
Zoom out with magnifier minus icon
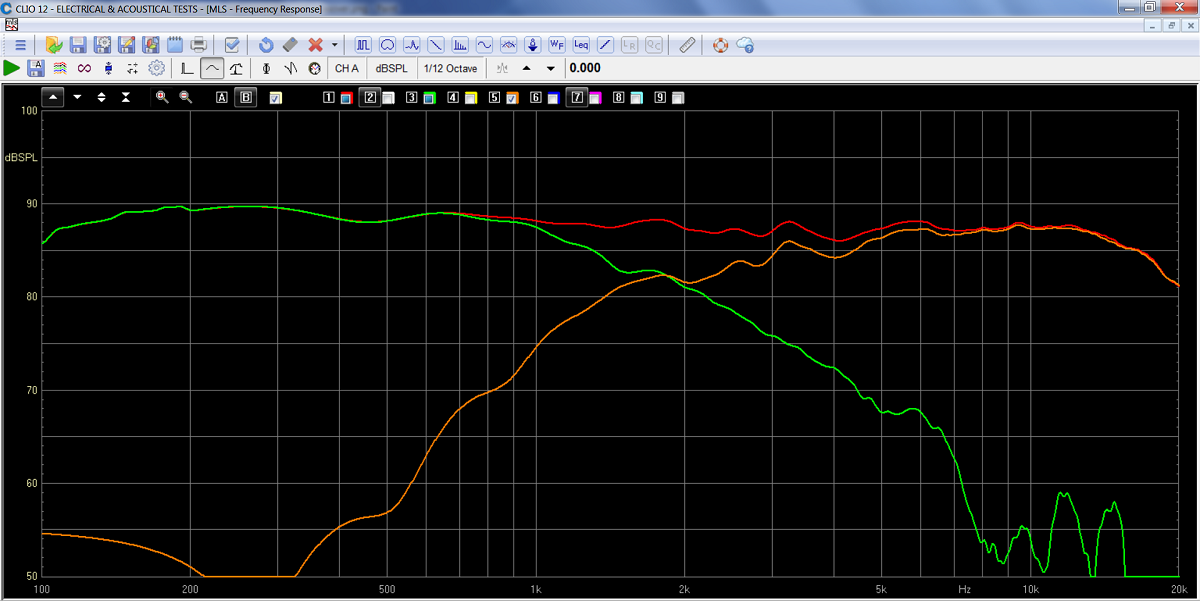pos(185,97)
